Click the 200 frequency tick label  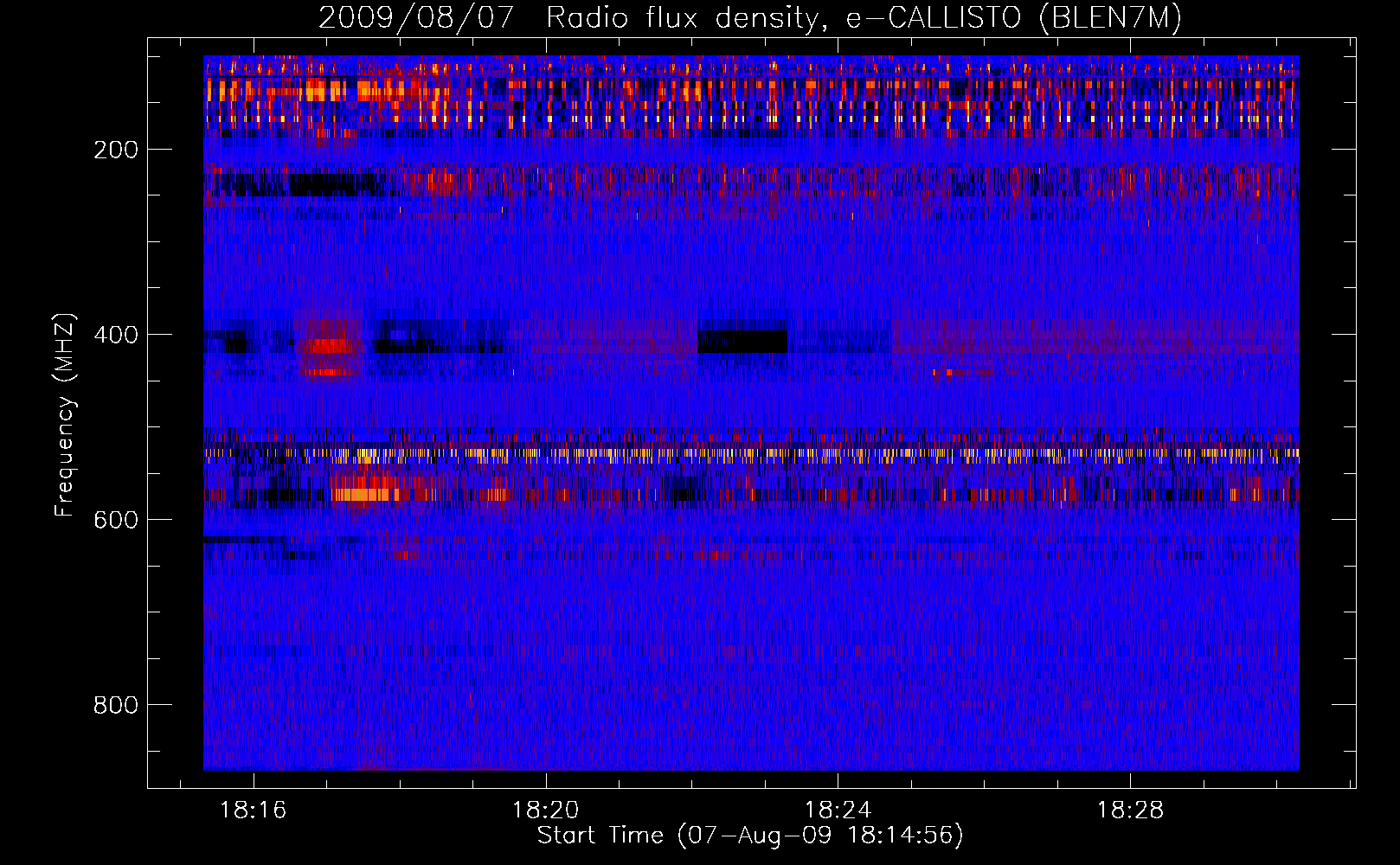(x=116, y=150)
